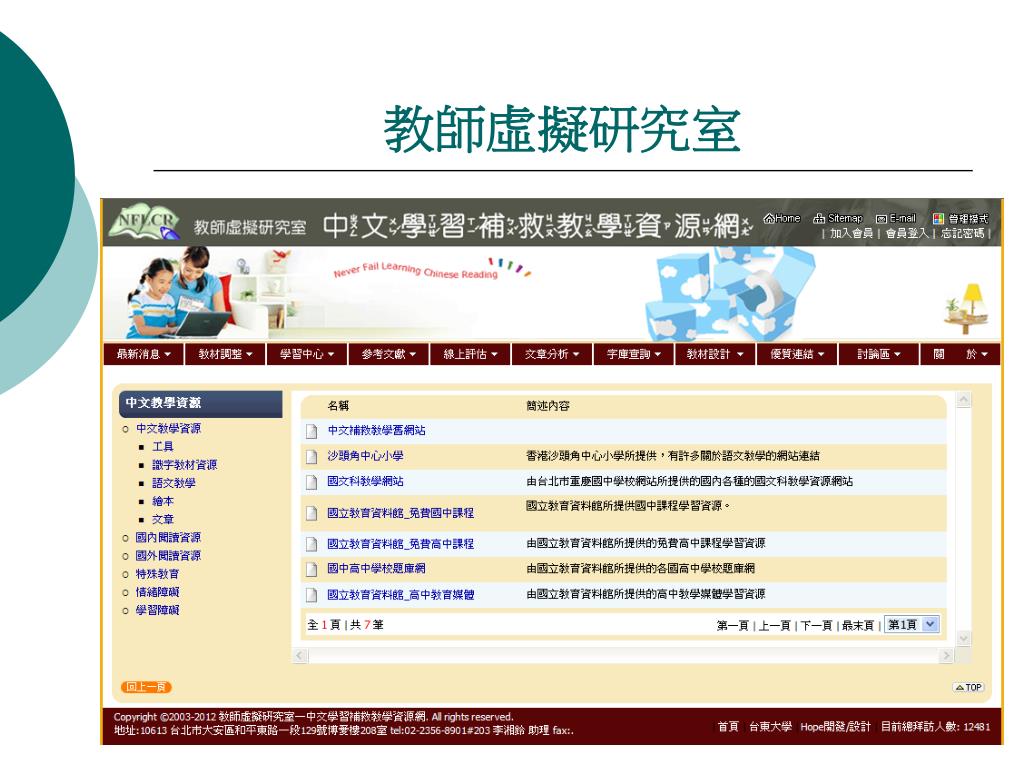The height and width of the screenshot is (768, 1024).
Task: Click the 回上一頁 button
Action: click(x=146, y=687)
